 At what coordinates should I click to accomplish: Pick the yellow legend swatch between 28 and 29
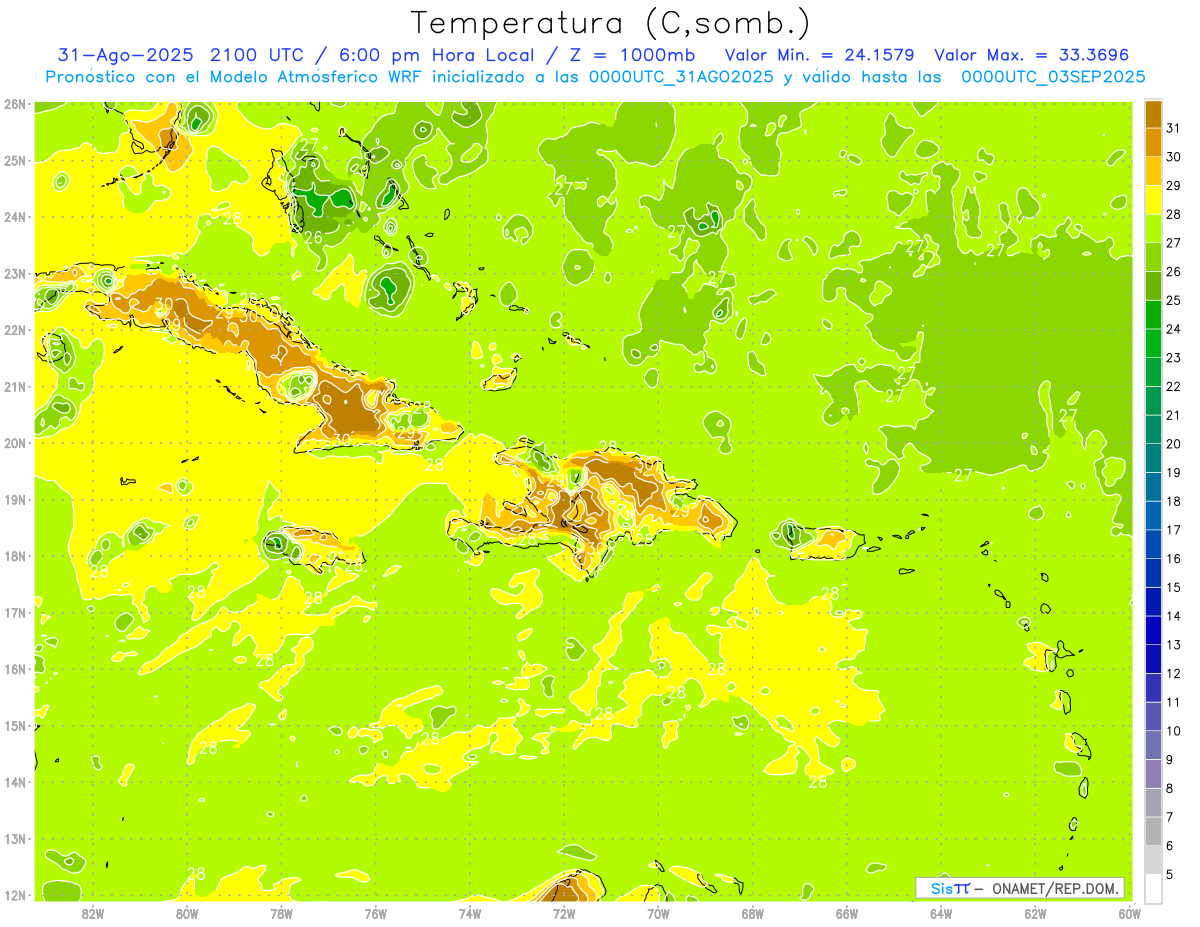(1153, 199)
